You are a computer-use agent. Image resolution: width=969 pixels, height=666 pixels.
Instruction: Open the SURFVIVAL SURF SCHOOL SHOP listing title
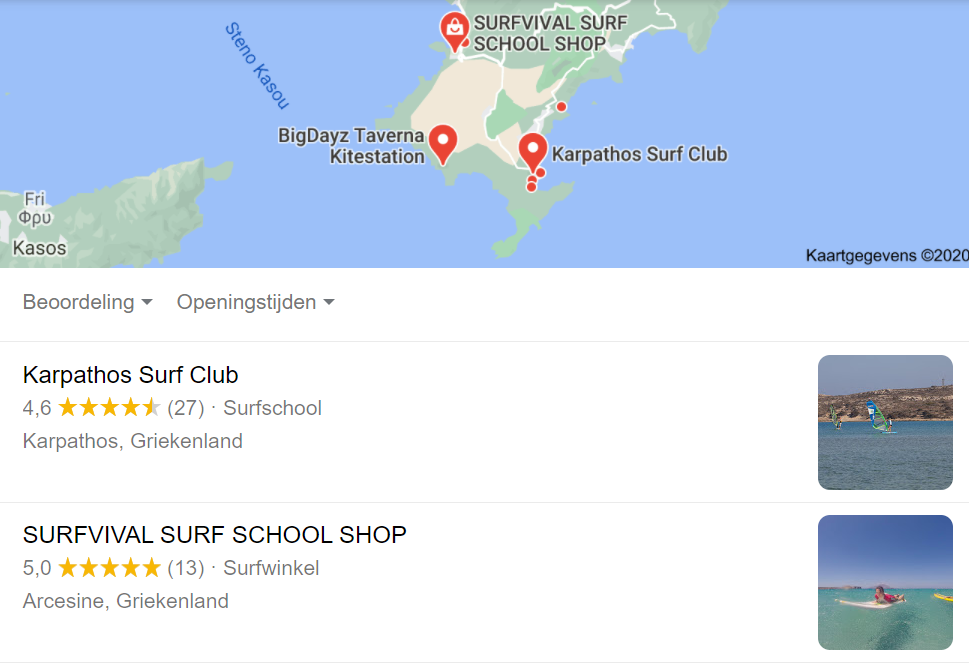pos(214,535)
